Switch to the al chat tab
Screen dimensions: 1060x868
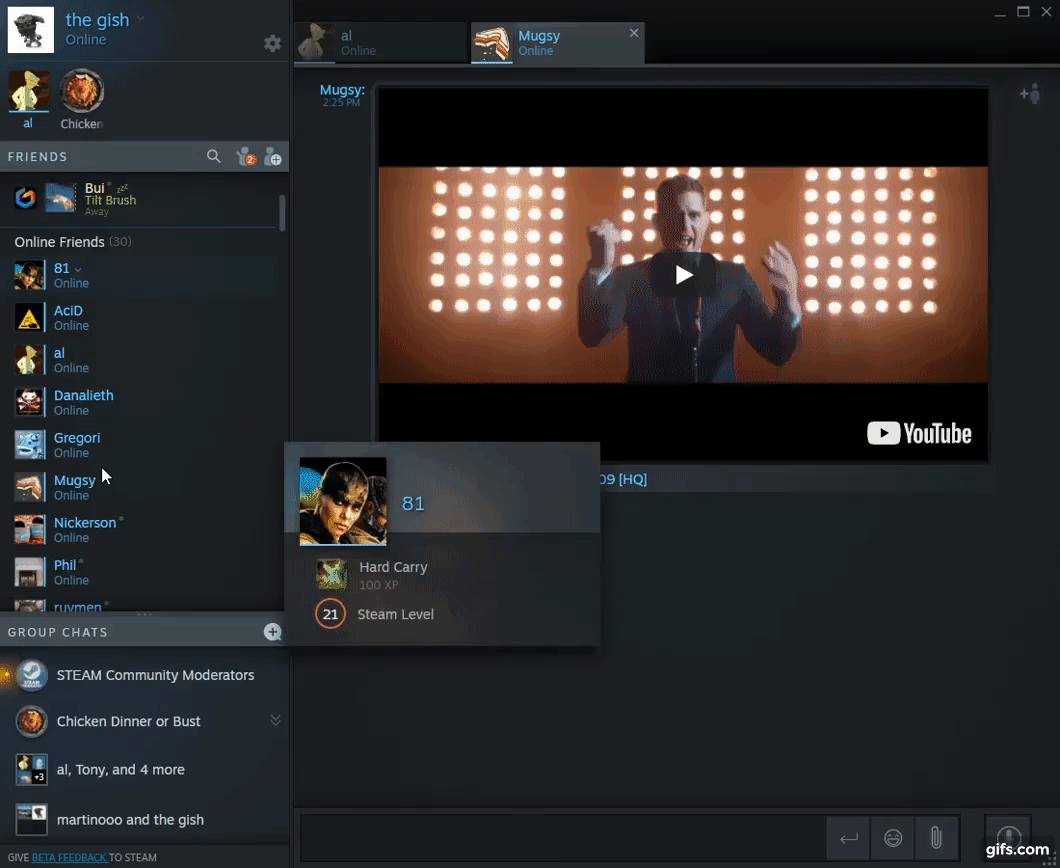pos(381,43)
